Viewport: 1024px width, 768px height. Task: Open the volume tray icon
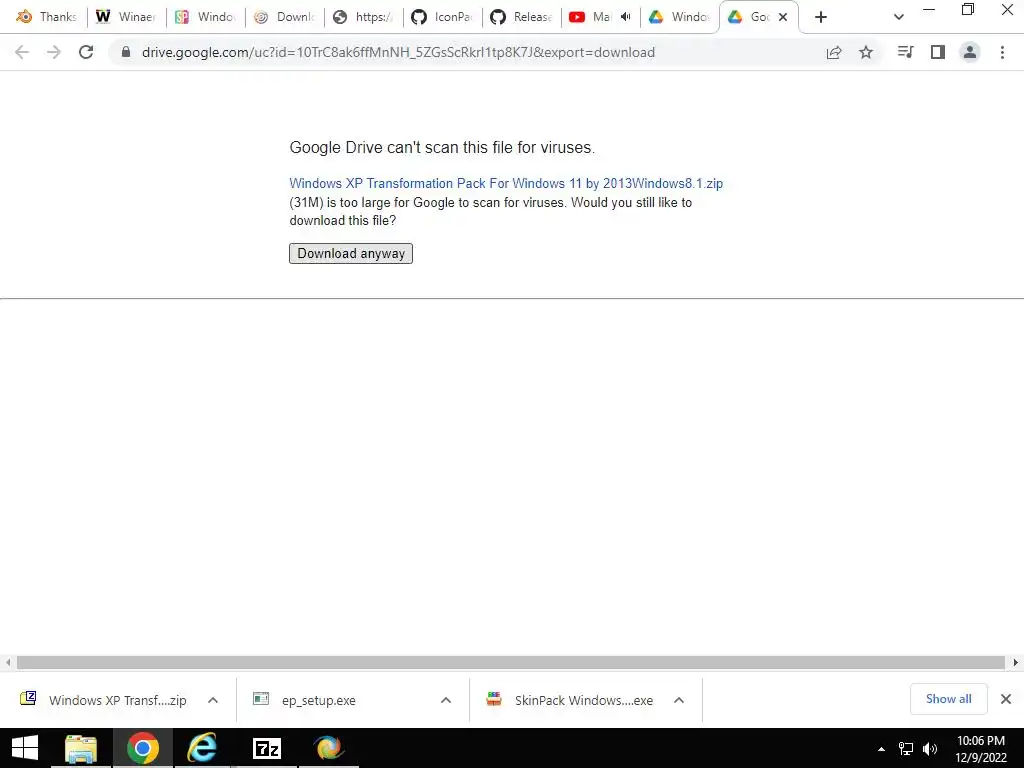tap(930, 749)
